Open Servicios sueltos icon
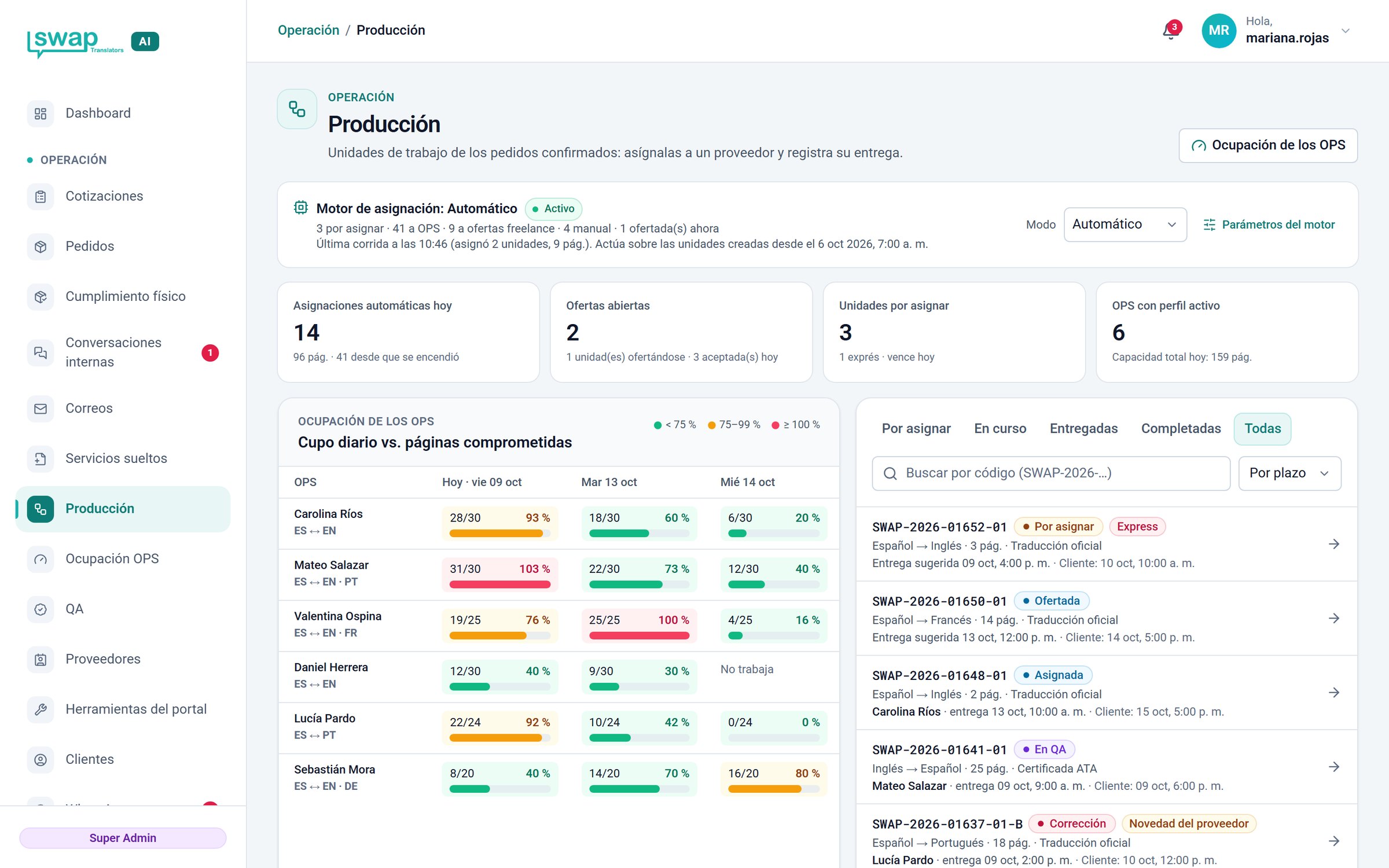Image resolution: width=1389 pixels, height=868 pixels. (40, 459)
